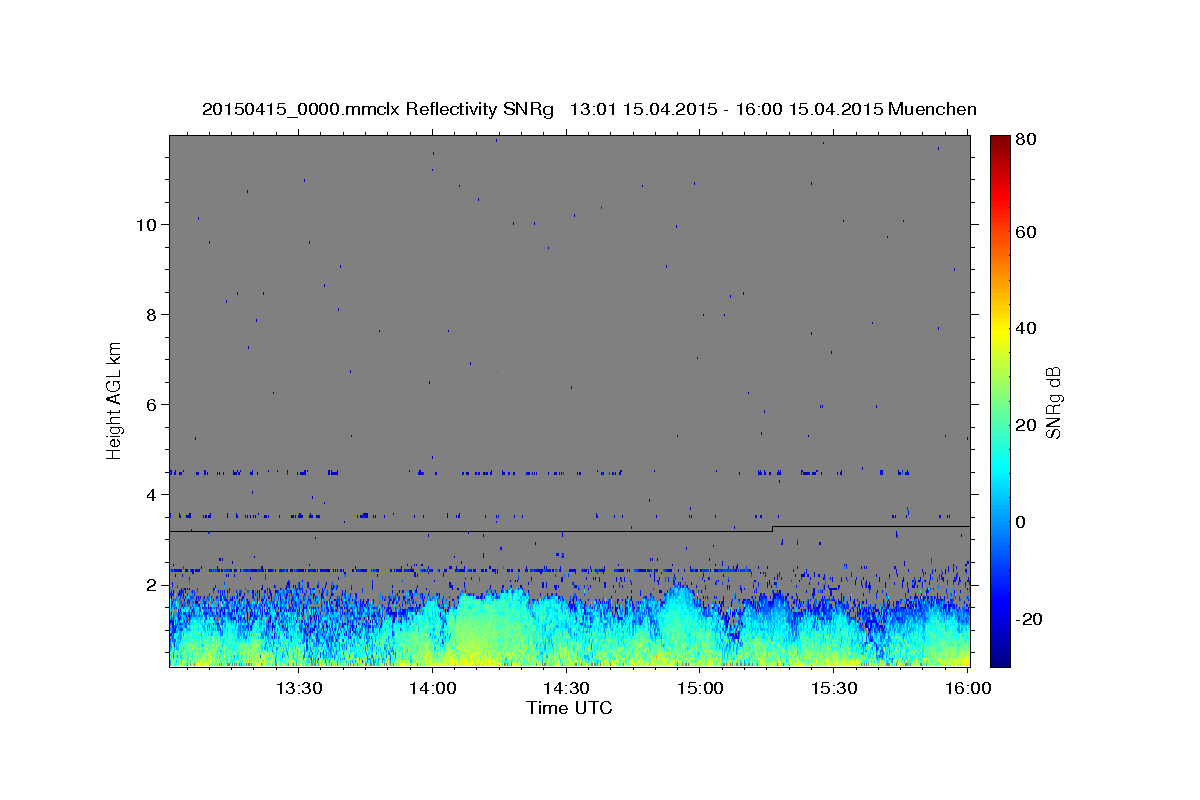The height and width of the screenshot is (800, 1200).
Task: Click the 14:00 time axis label
Action: (x=433, y=688)
